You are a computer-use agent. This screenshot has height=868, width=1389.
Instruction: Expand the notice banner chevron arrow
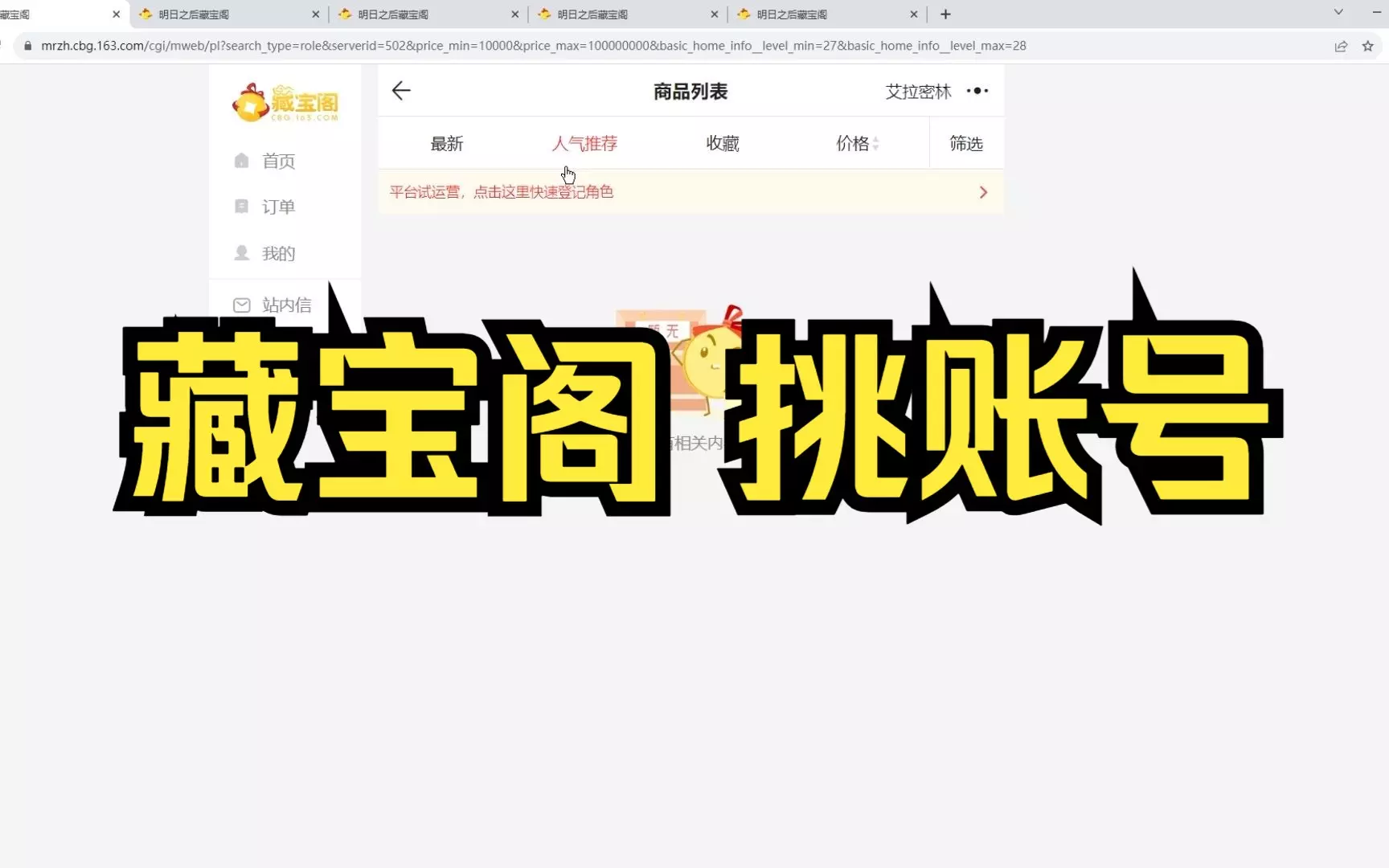coord(983,192)
